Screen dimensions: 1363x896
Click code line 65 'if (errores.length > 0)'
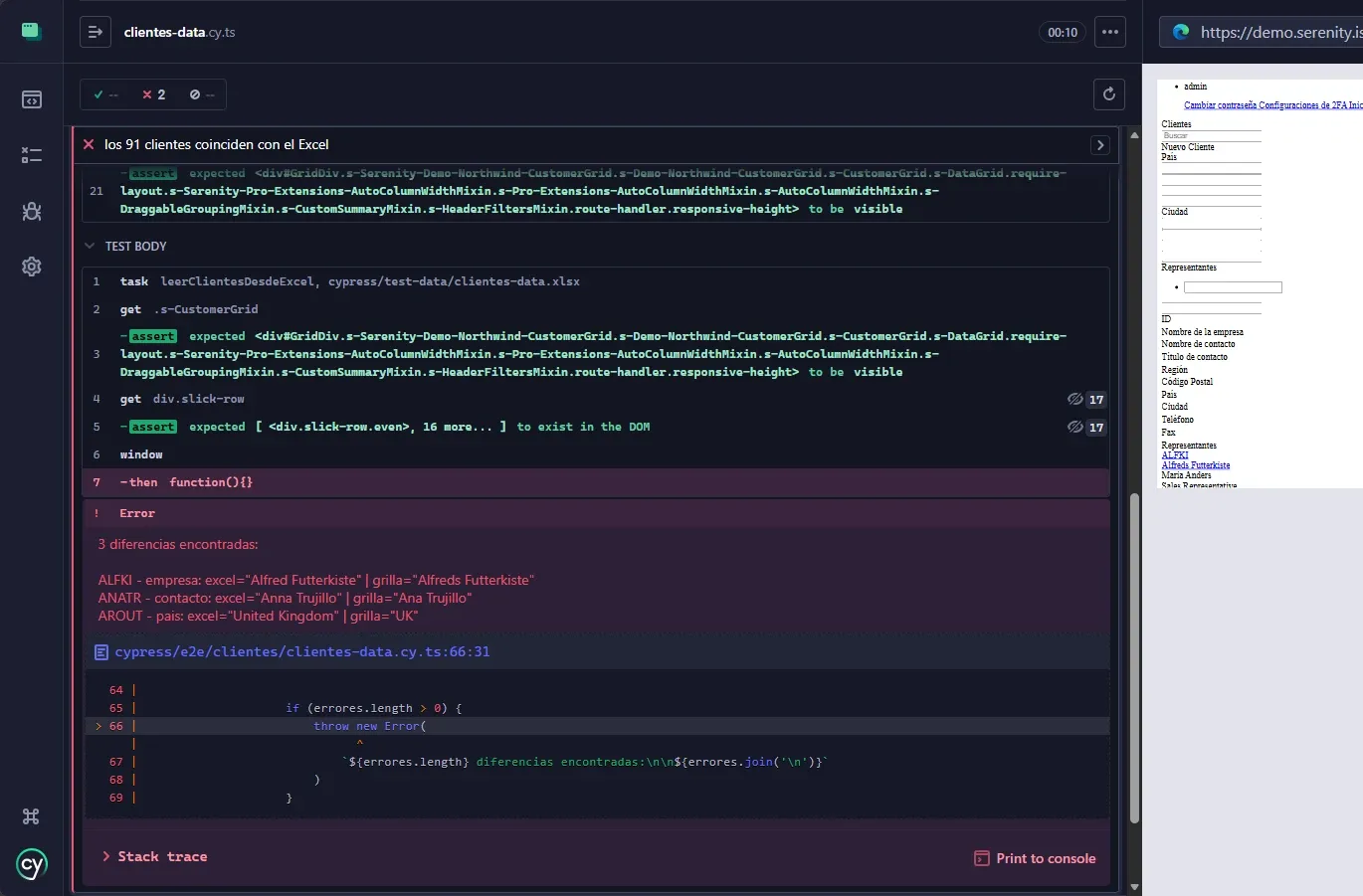pyautogui.click(x=374, y=708)
